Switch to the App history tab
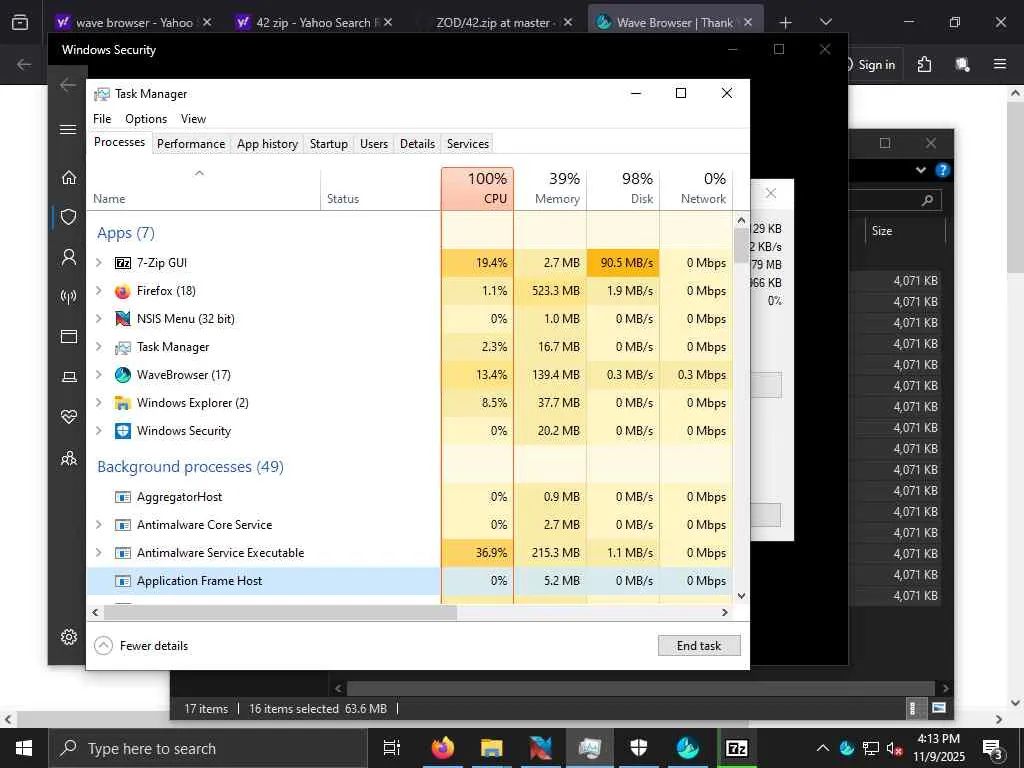1024x768 pixels. coord(267,144)
